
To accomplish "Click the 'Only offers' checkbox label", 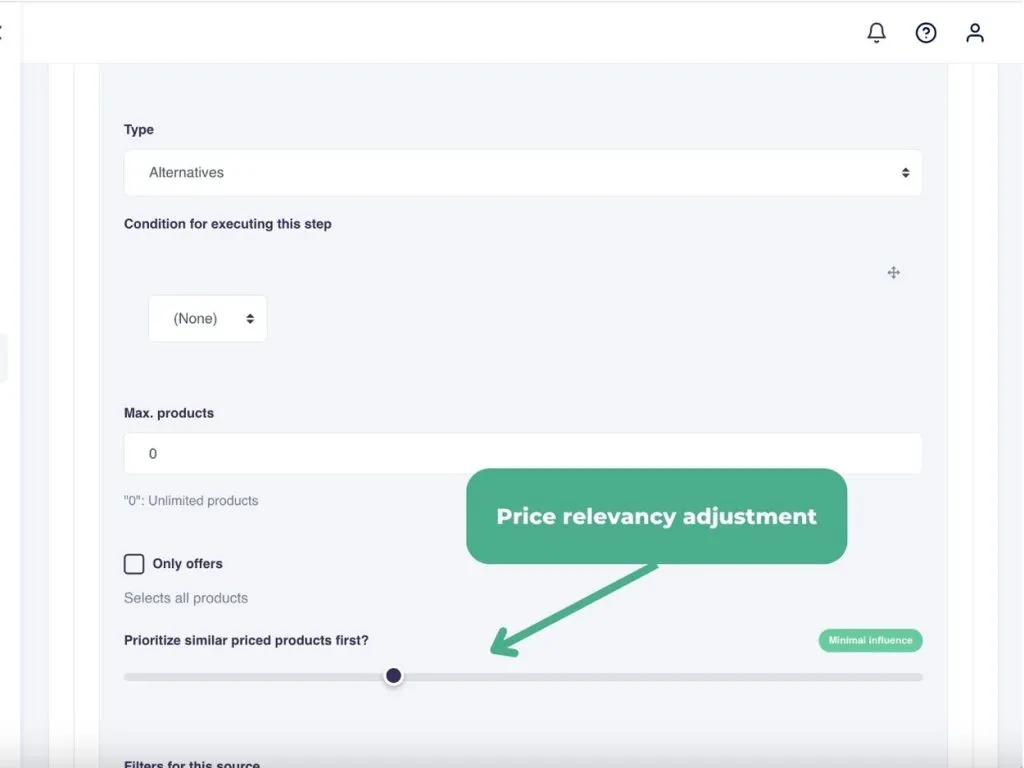I will 187,564.
